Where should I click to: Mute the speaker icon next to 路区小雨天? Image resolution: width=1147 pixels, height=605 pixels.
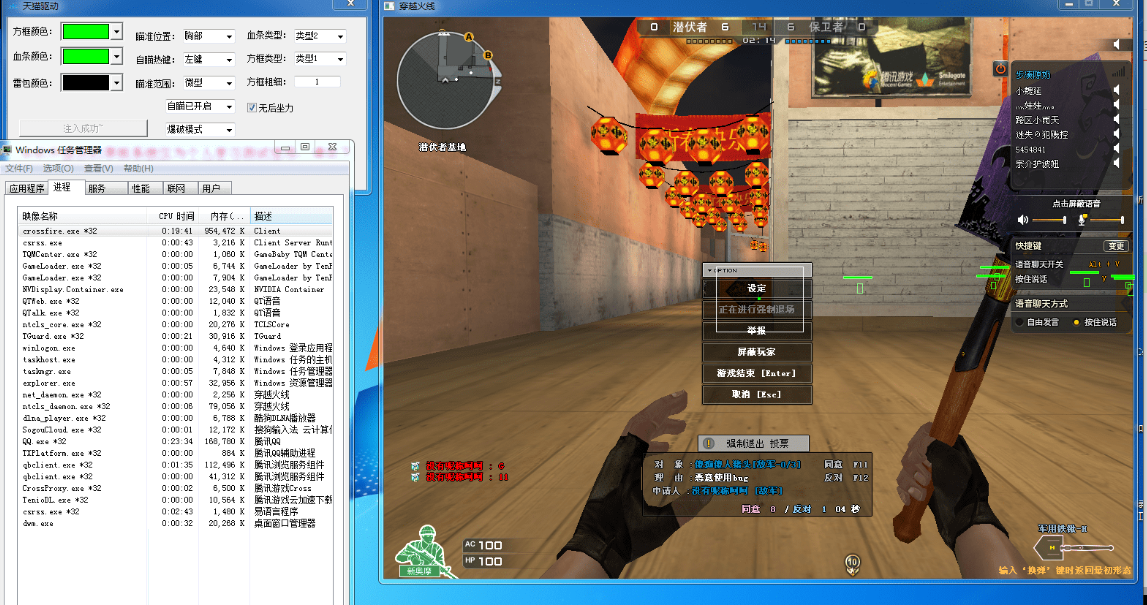[1116, 120]
